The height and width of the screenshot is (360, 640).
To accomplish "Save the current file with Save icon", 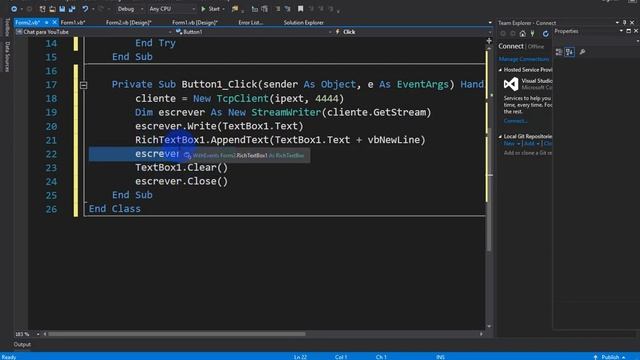I will [x=62, y=9].
